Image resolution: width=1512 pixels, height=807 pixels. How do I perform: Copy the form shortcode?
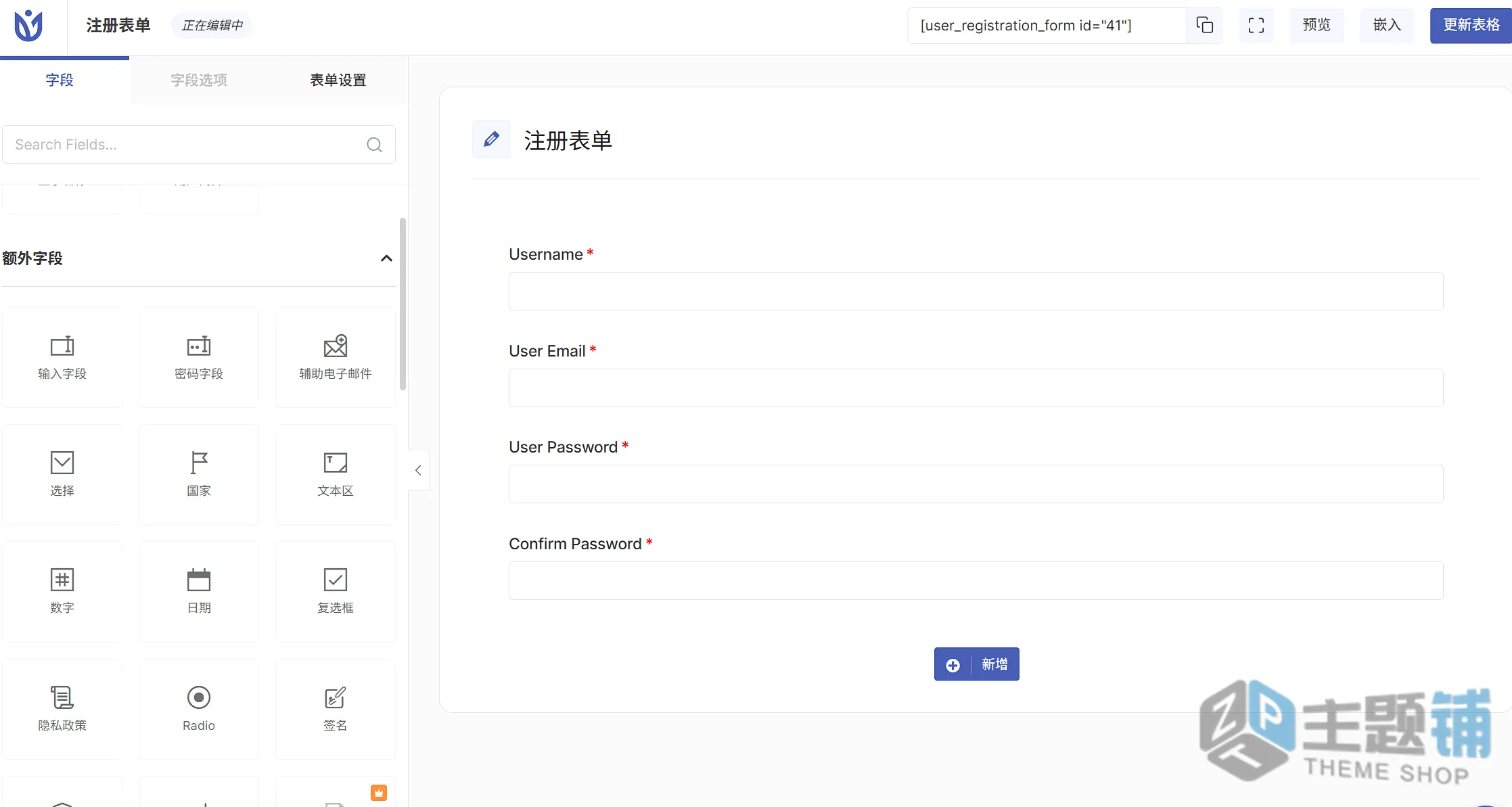[x=1204, y=26]
